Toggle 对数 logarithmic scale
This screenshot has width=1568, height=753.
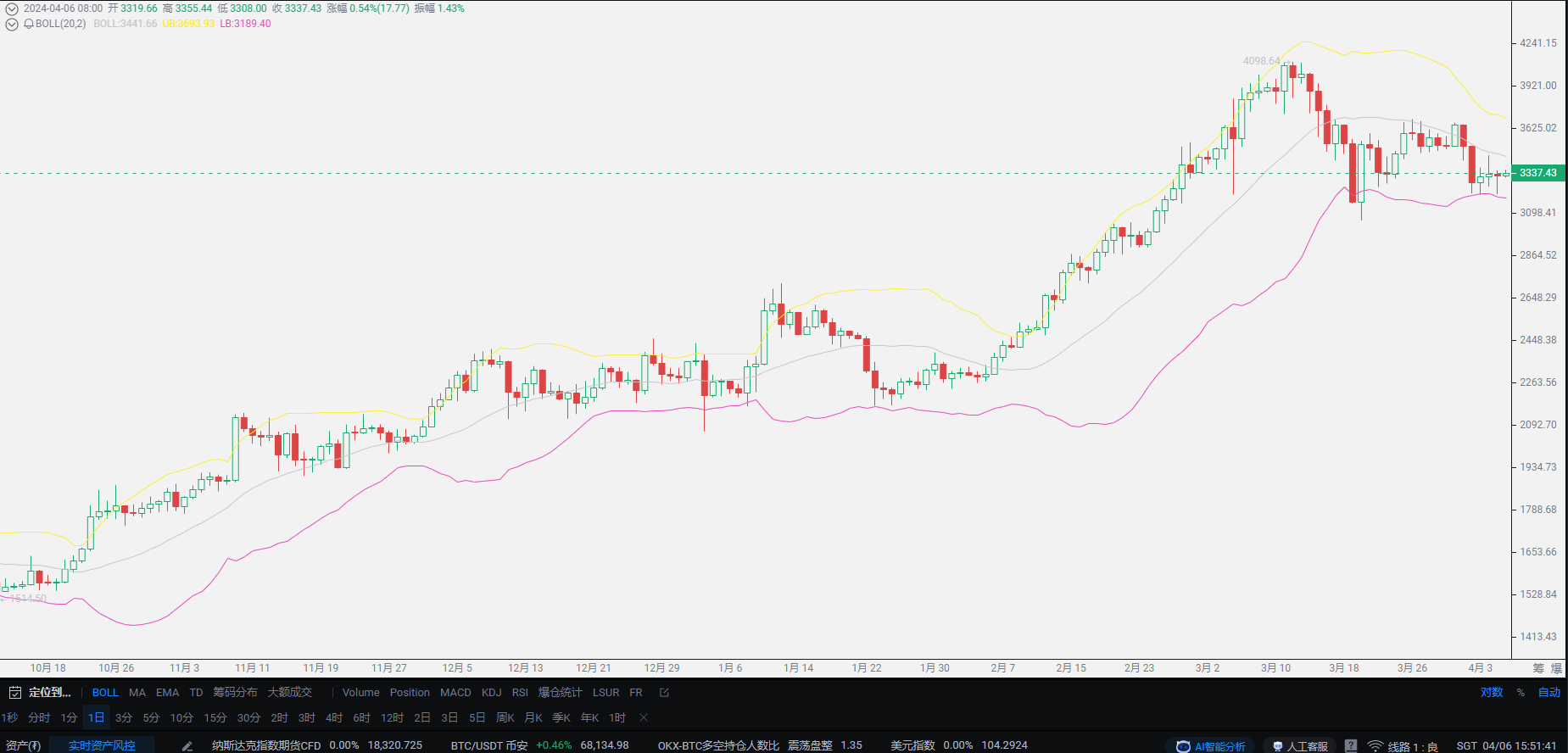[1492, 693]
